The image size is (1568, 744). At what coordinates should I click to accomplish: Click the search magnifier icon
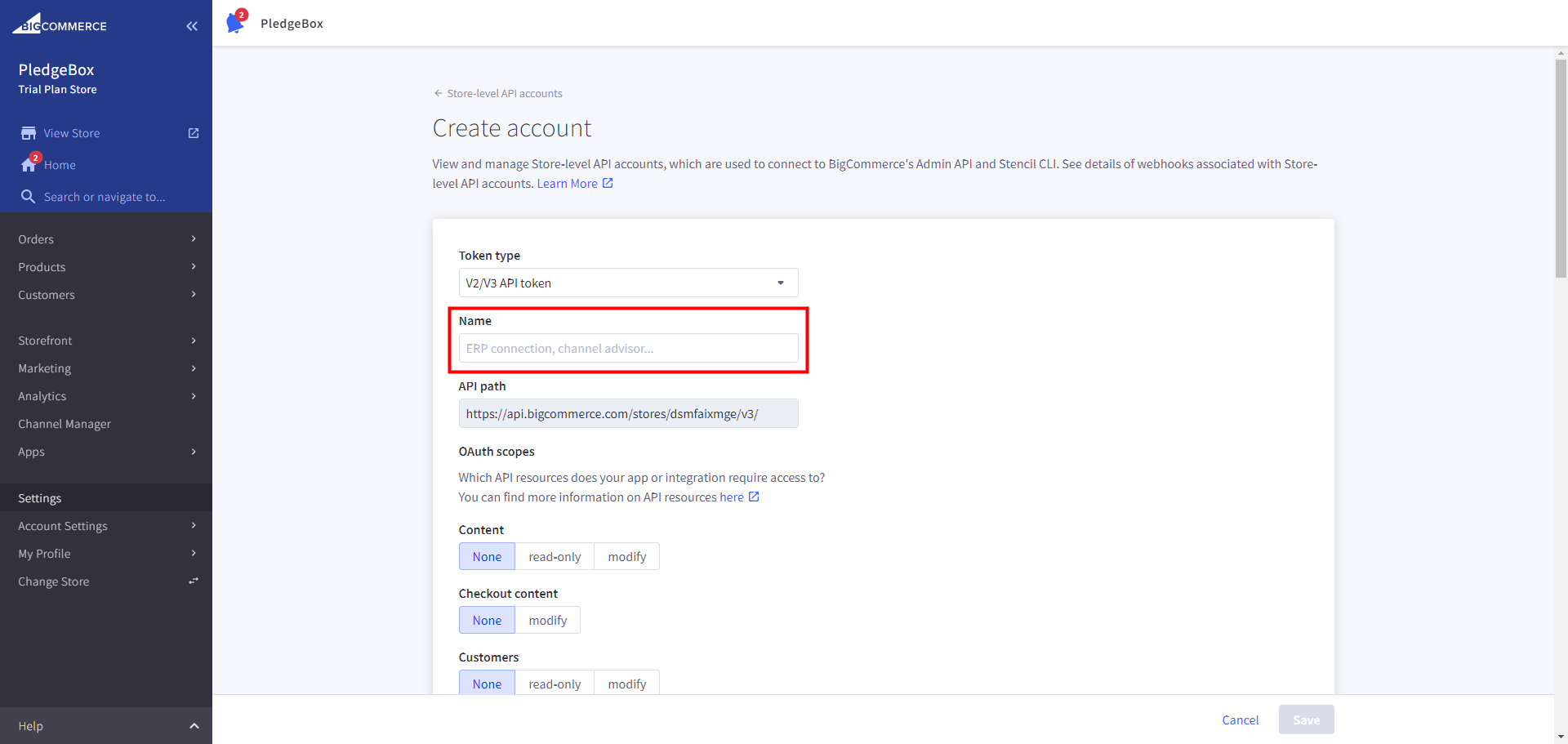tap(28, 197)
